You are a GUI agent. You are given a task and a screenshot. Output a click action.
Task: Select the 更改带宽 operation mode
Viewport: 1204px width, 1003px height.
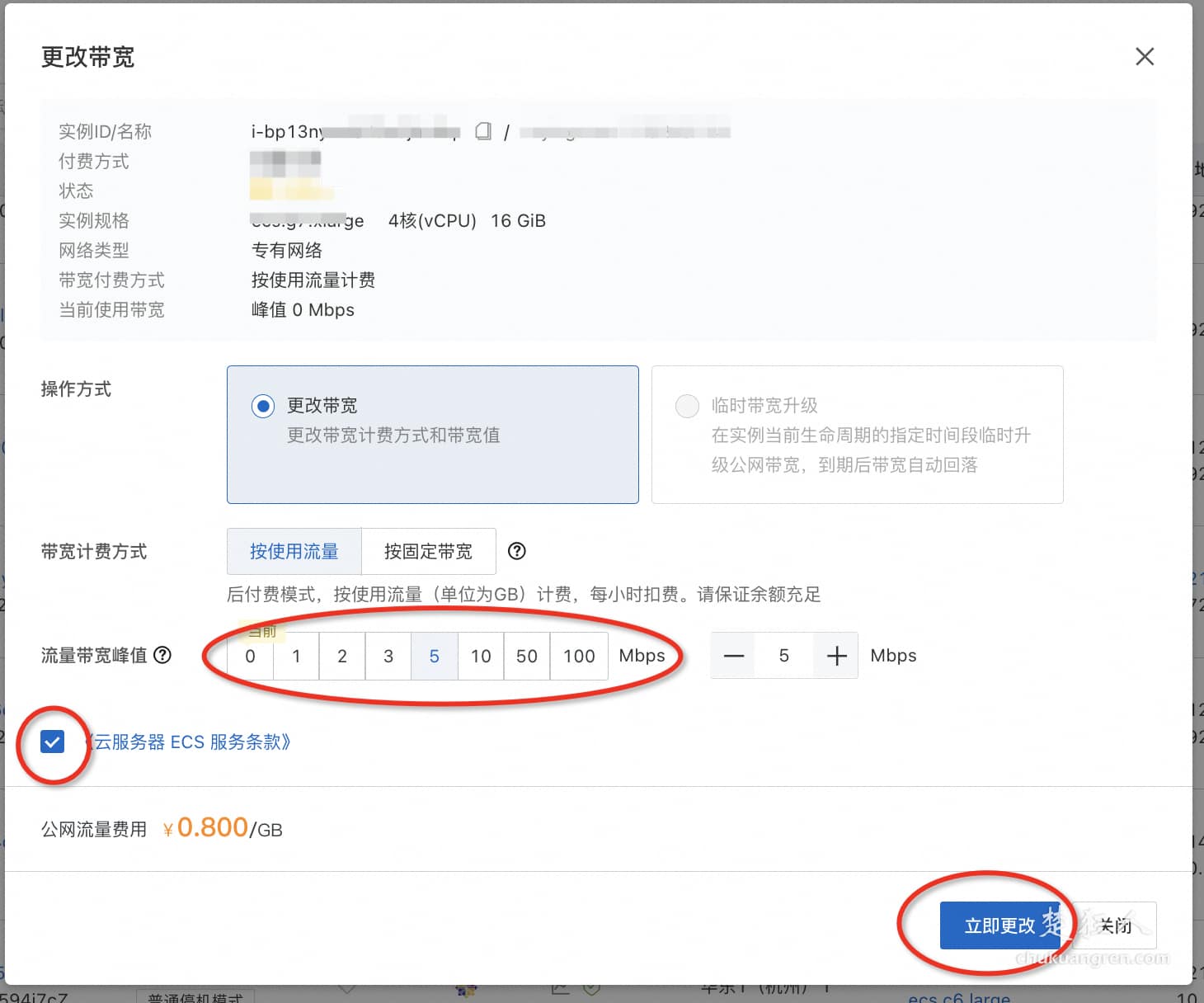pyautogui.click(x=262, y=406)
